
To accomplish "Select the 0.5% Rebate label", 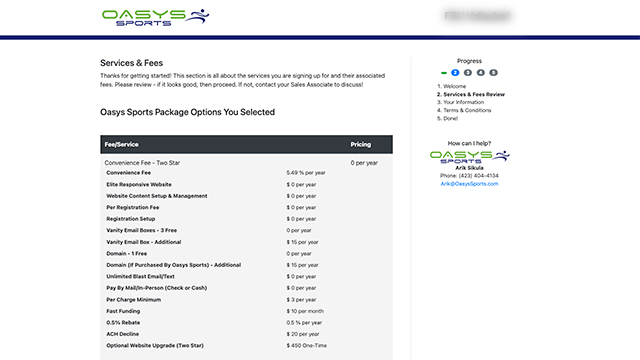I will coord(123,322).
